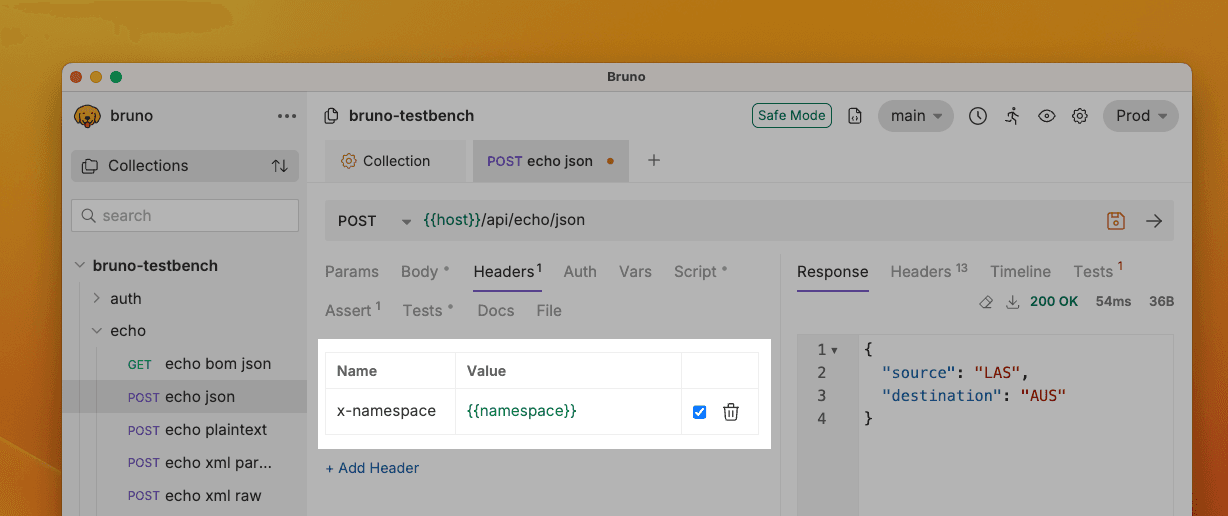Download the response with download icon

click(1012, 301)
